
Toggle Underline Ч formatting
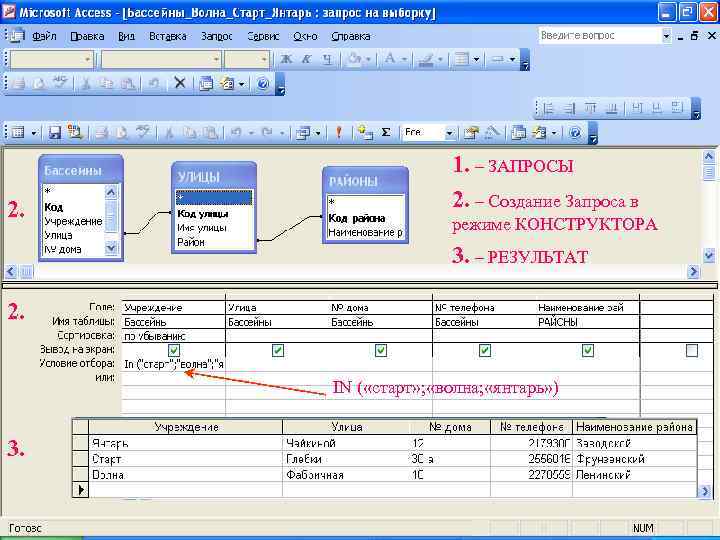[x=326, y=59]
